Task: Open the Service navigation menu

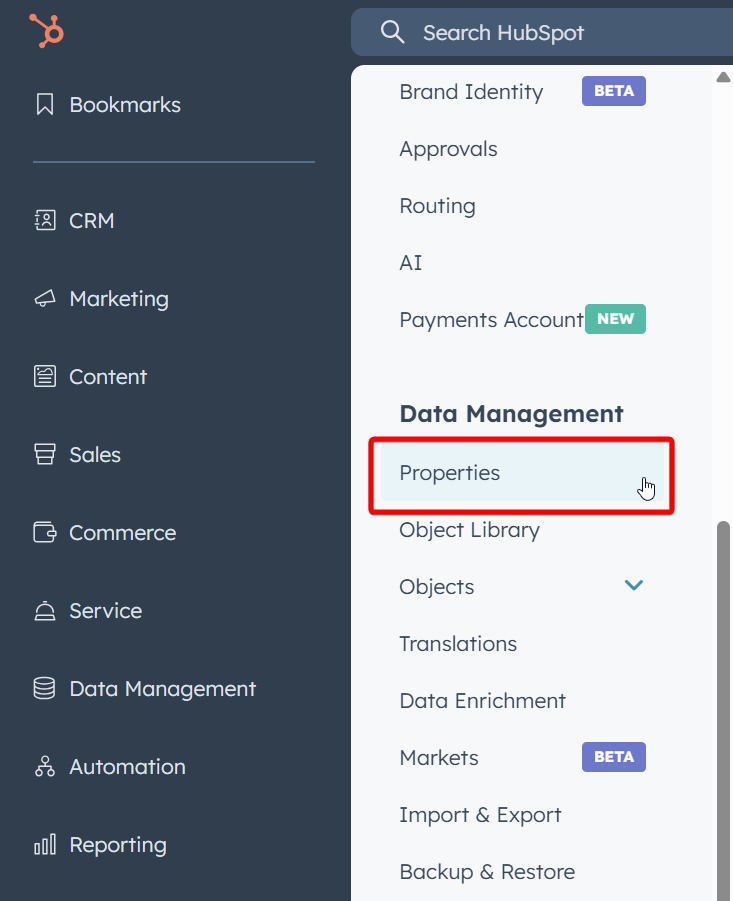Action: pyautogui.click(x=106, y=611)
